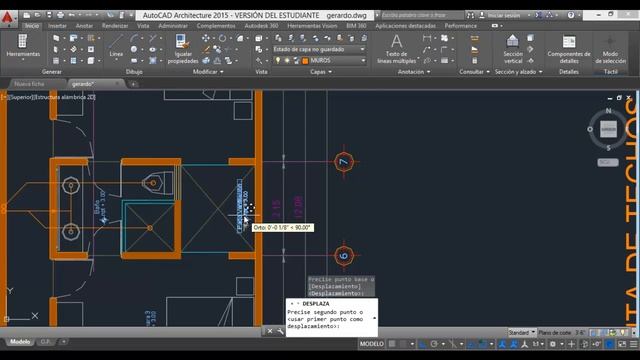640x360 pixels.
Task: Toggle polar tracking in status bar
Action: (x=434, y=344)
